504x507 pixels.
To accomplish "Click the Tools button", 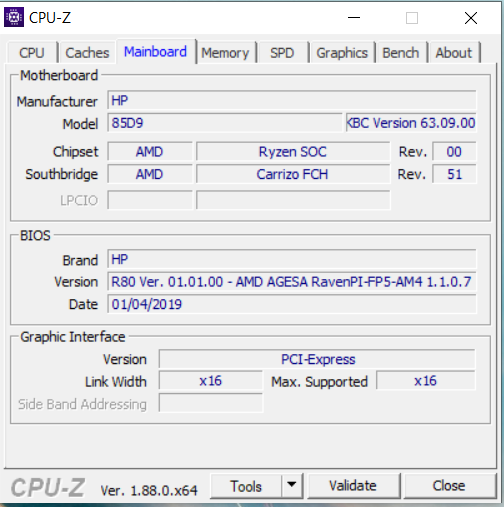I will (246, 486).
